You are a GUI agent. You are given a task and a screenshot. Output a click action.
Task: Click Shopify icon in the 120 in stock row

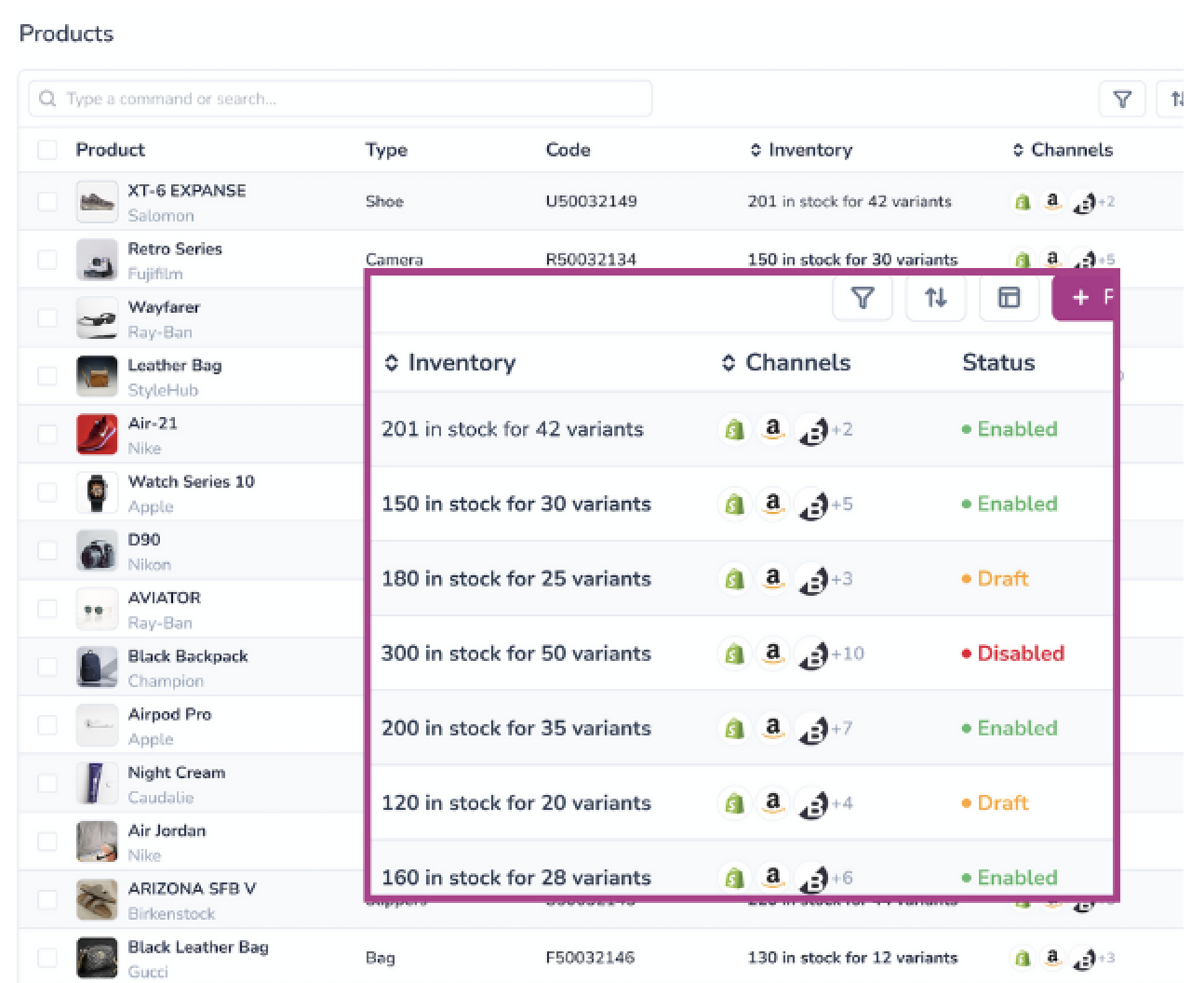[x=734, y=803]
